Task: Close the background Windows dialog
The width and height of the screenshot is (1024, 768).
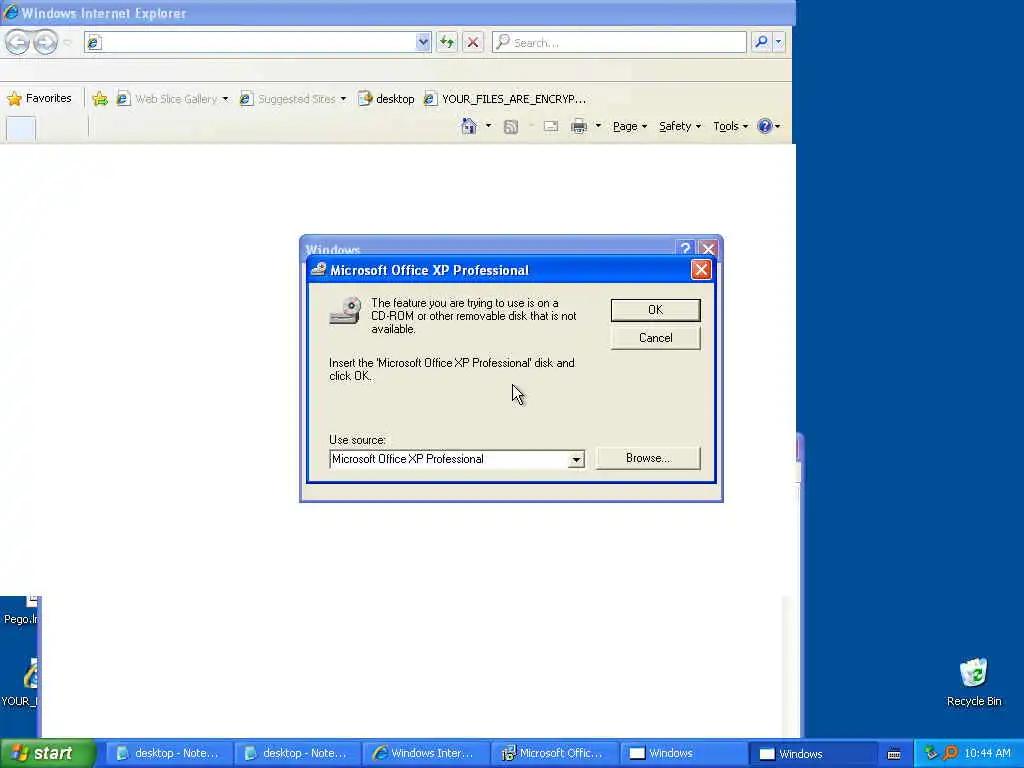Action: [x=708, y=248]
